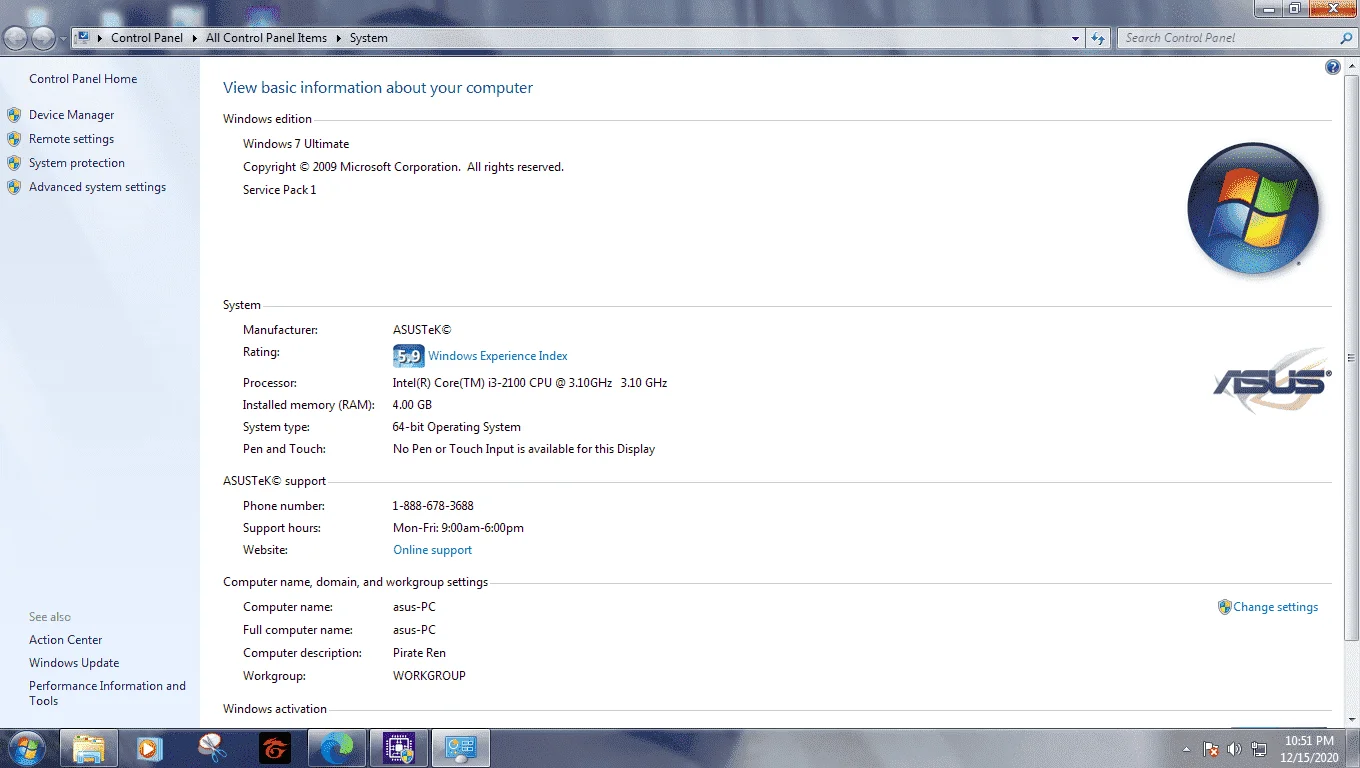
Task: Visit the Online support website link
Action: point(432,550)
